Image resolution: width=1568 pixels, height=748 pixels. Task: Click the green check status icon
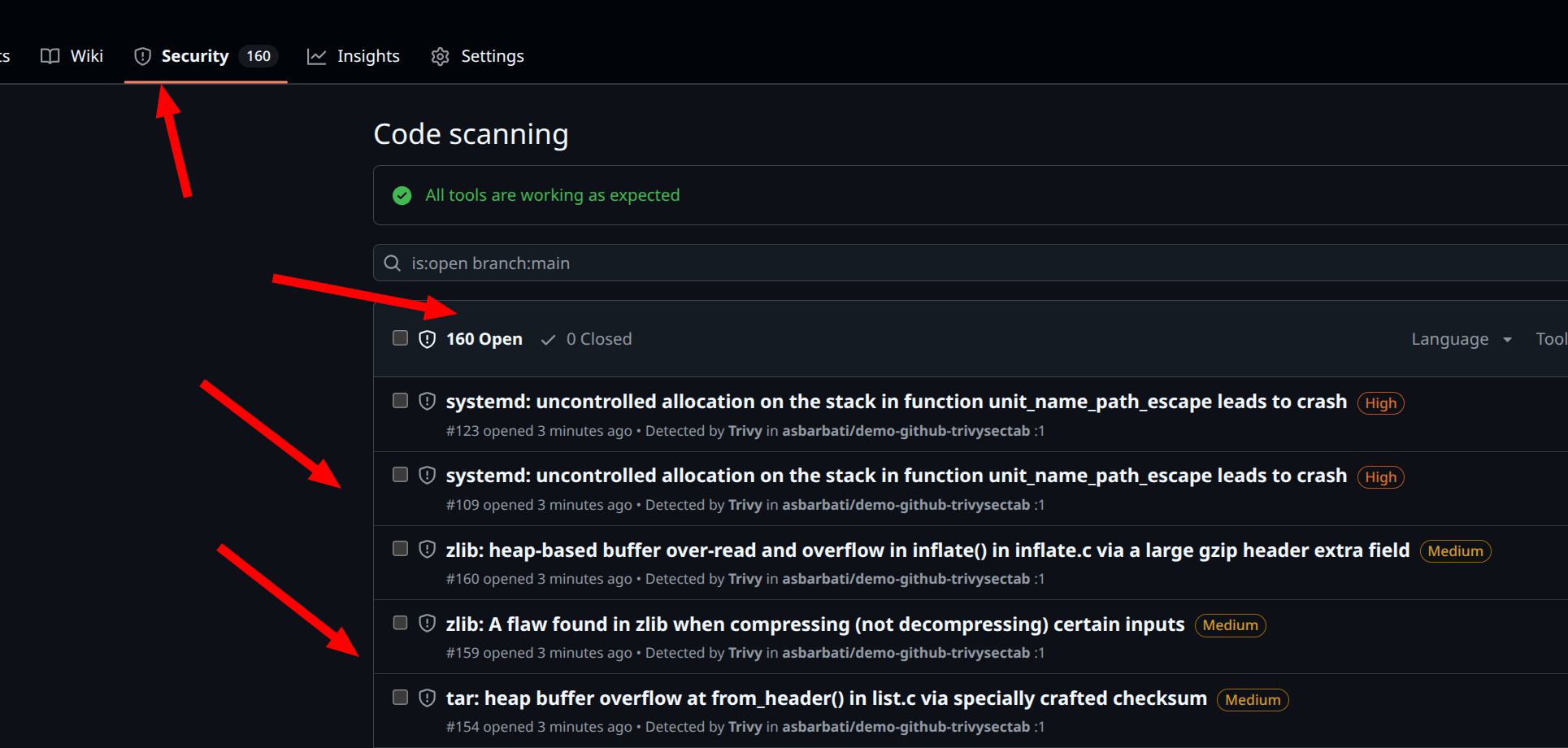tap(402, 195)
